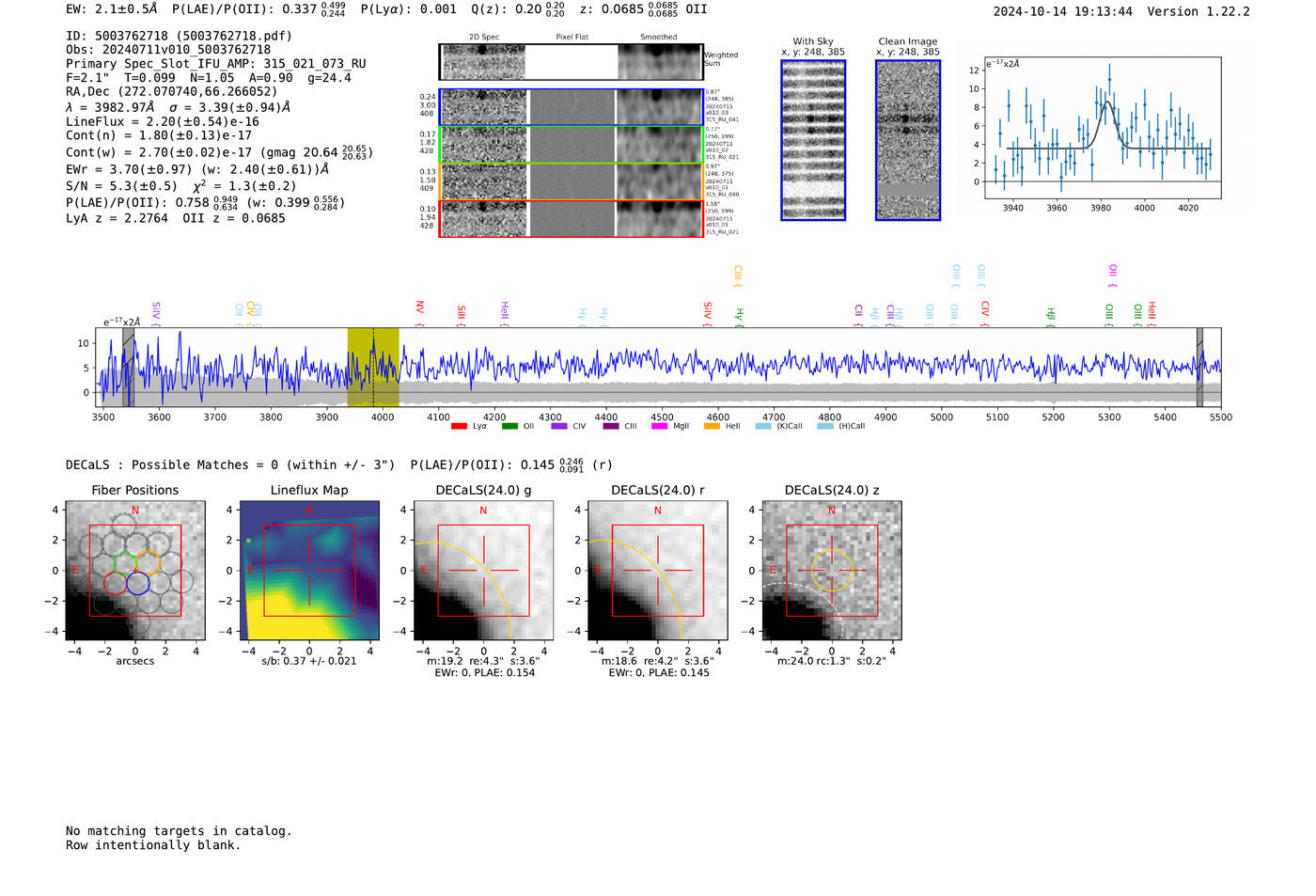Open the DECaLS(24.0) z cutout image

coord(831,571)
